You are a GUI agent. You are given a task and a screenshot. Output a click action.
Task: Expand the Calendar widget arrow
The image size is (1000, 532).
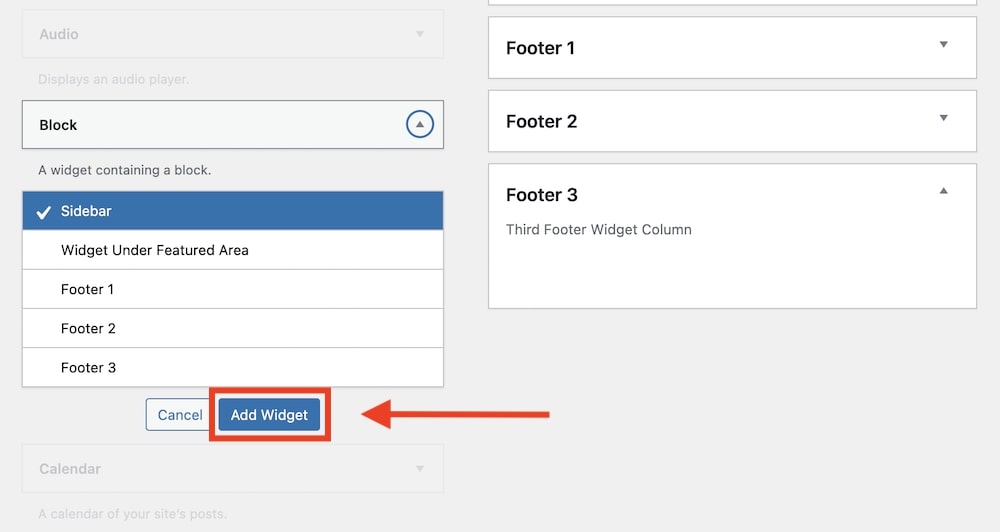click(420, 468)
